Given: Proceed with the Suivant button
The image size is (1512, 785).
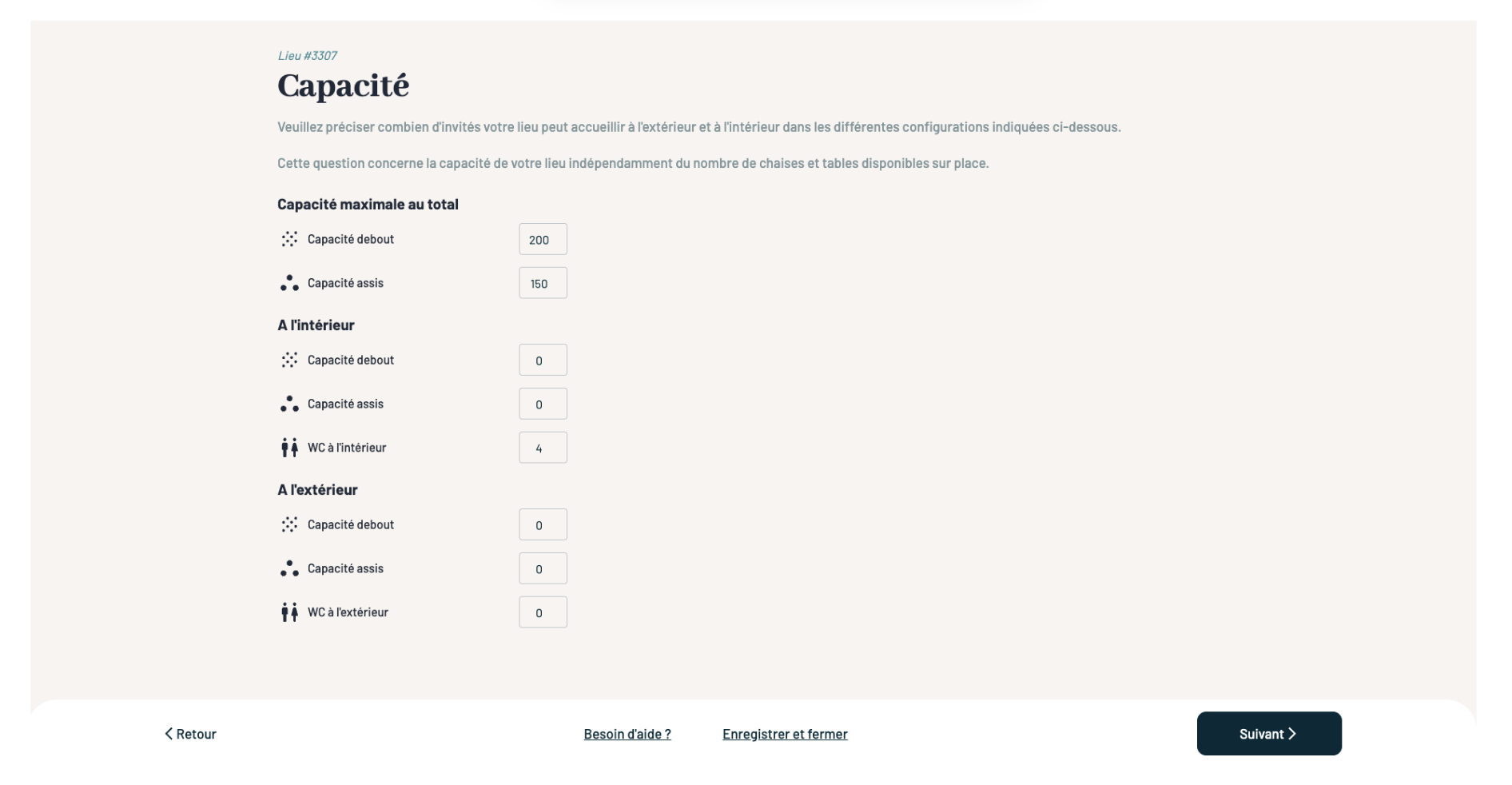Looking at the screenshot, I should [1268, 734].
